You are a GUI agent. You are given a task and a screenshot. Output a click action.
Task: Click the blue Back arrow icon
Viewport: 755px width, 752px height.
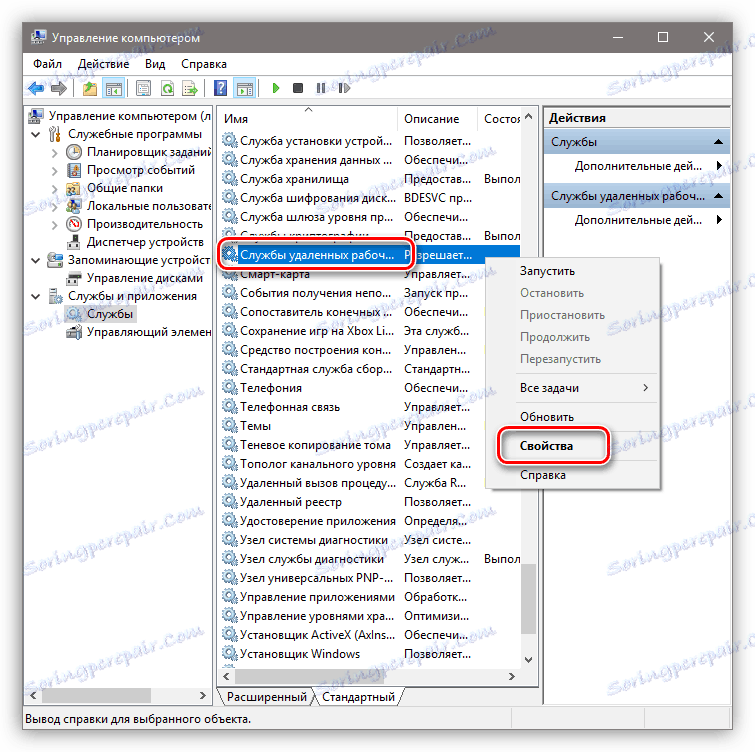[36, 88]
